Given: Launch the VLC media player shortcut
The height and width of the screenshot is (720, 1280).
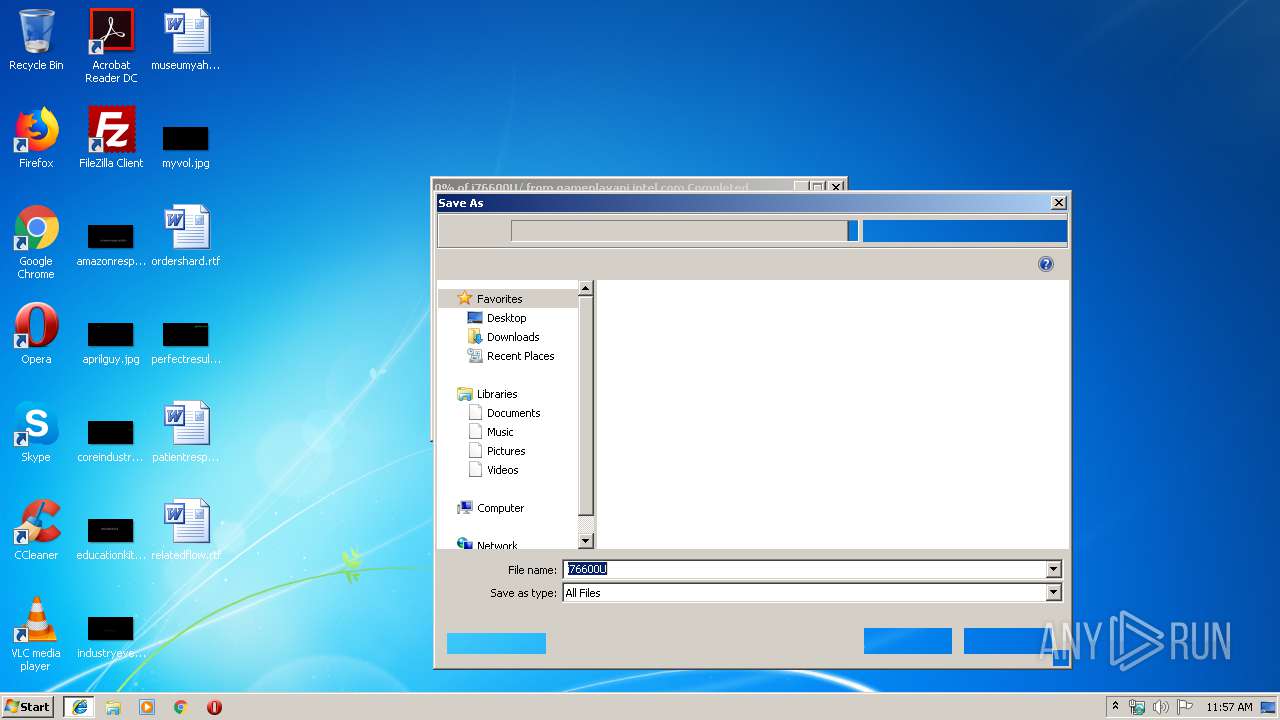Looking at the screenshot, I should click(x=36, y=634).
